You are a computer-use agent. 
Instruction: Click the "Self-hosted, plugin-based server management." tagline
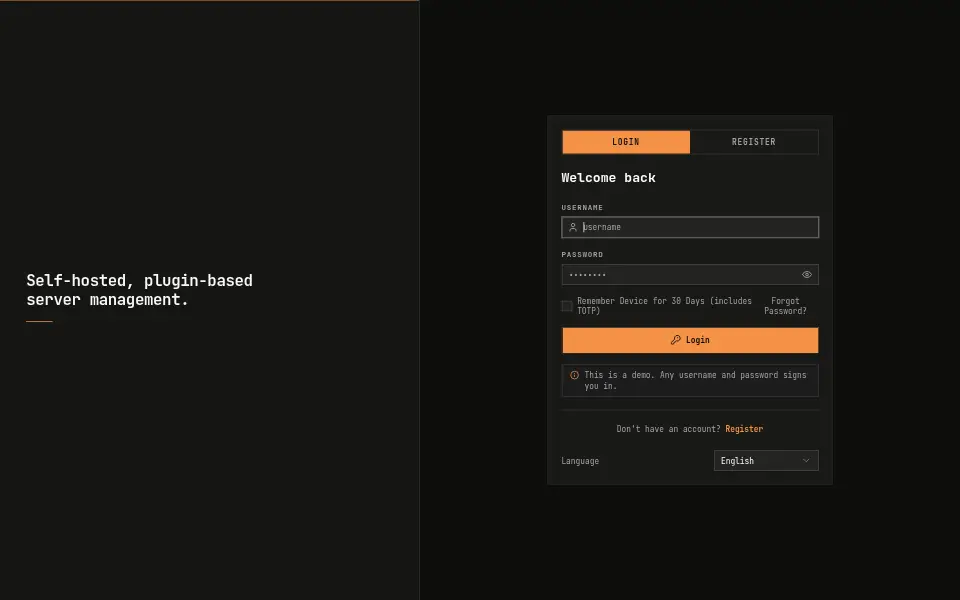[140, 290]
